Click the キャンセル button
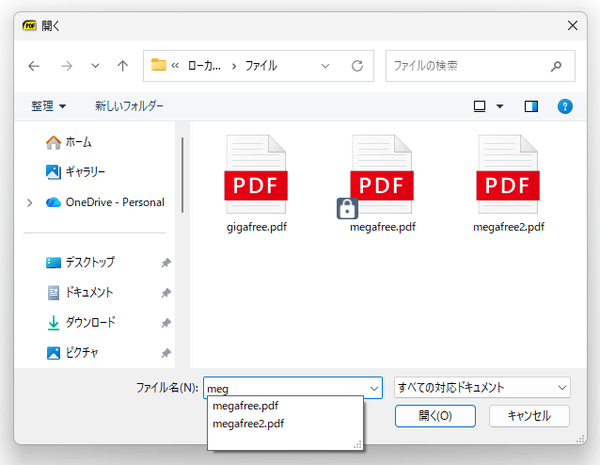This screenshot has width=600, height=465. click(529, 416)
